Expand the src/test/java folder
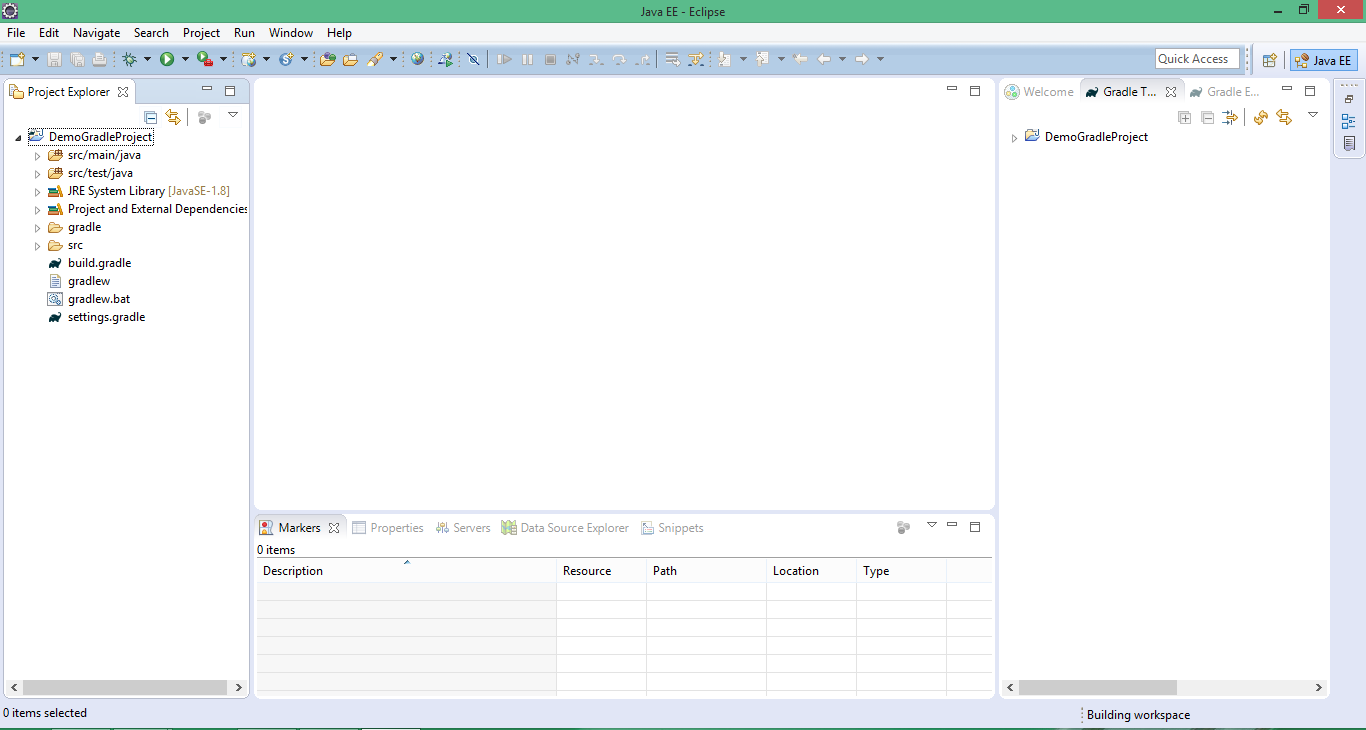Image resolution: width=1366 pixels, height=730 pixels. click(37, 174)
